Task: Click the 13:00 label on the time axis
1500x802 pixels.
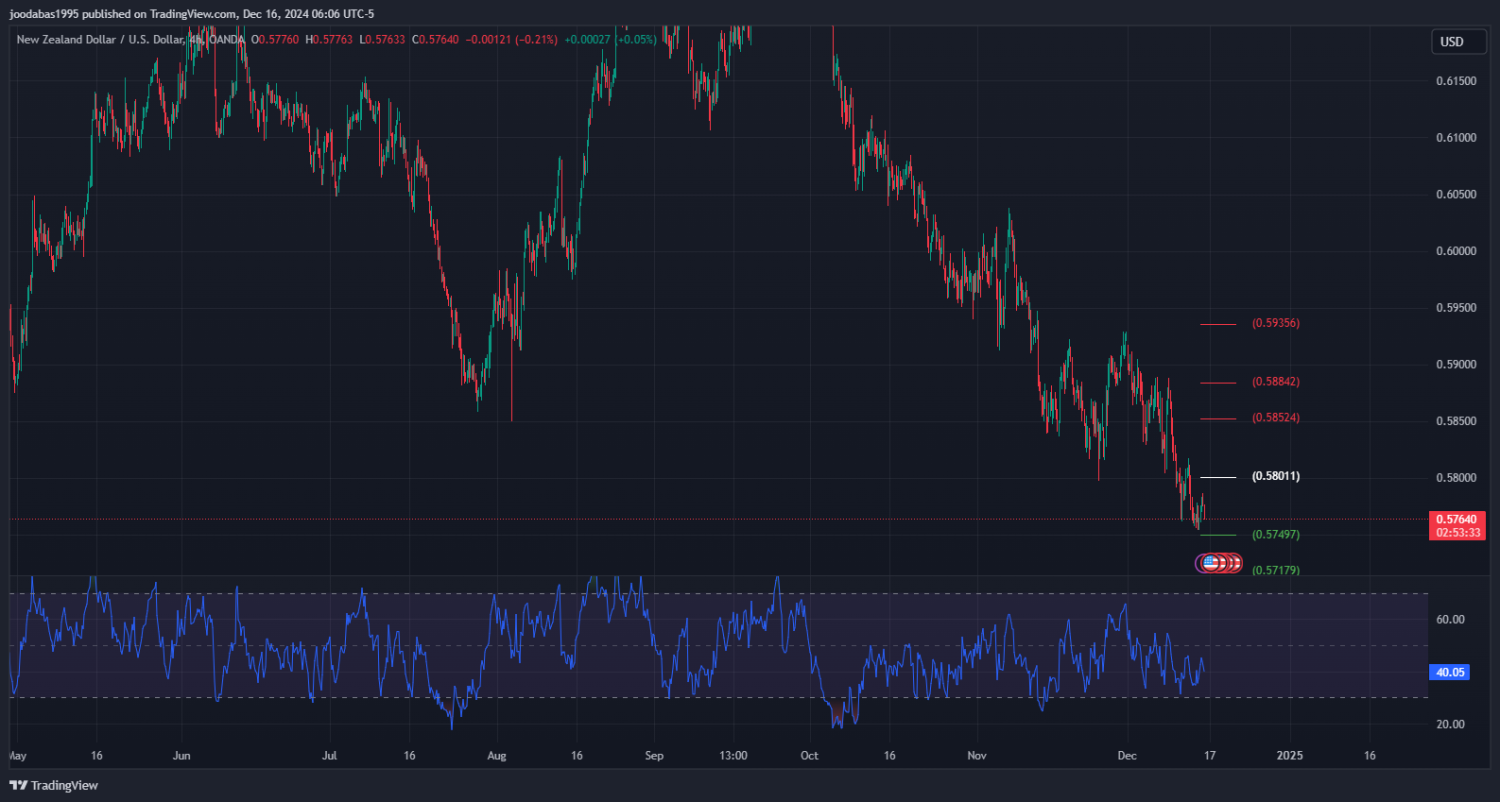Action: (x=734, y=756)
